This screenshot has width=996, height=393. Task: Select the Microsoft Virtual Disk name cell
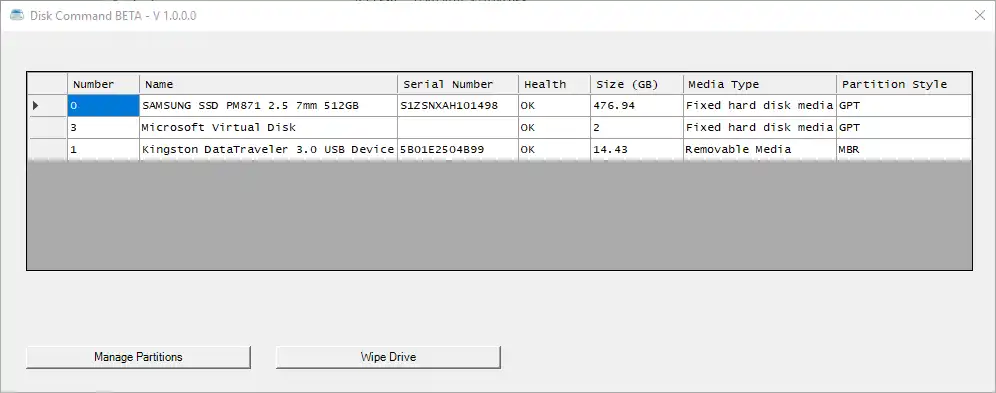point(269,128)
